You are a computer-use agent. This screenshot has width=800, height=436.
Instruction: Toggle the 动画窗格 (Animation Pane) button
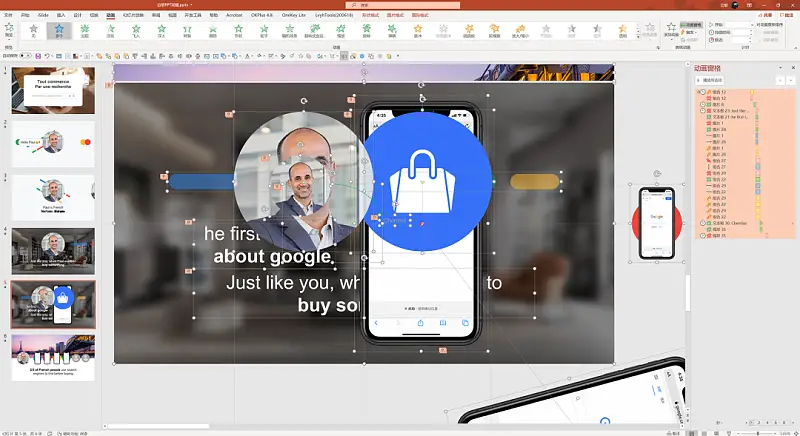(x=691, y=24)
